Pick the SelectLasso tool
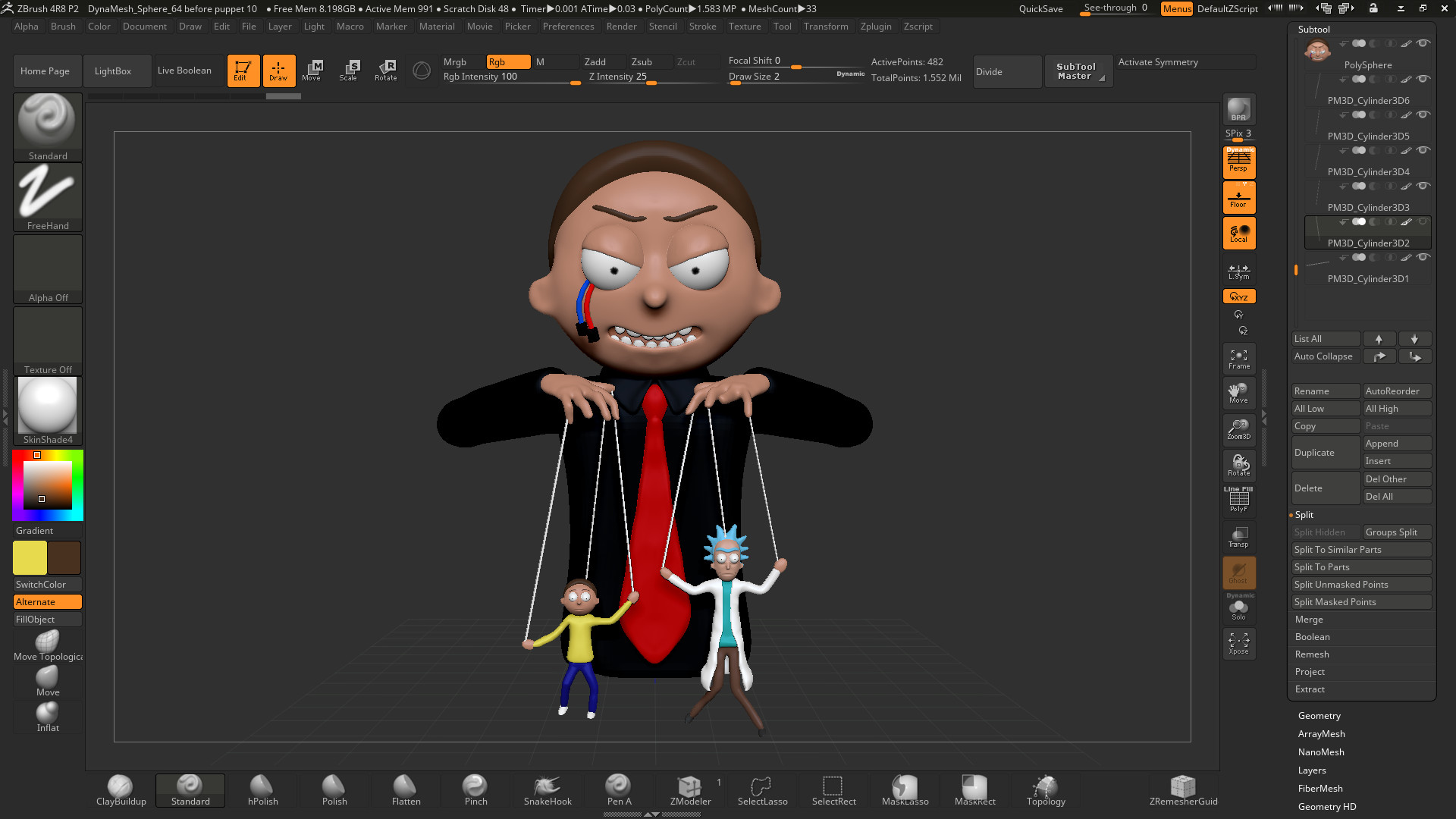 click(x=762, y=790)
